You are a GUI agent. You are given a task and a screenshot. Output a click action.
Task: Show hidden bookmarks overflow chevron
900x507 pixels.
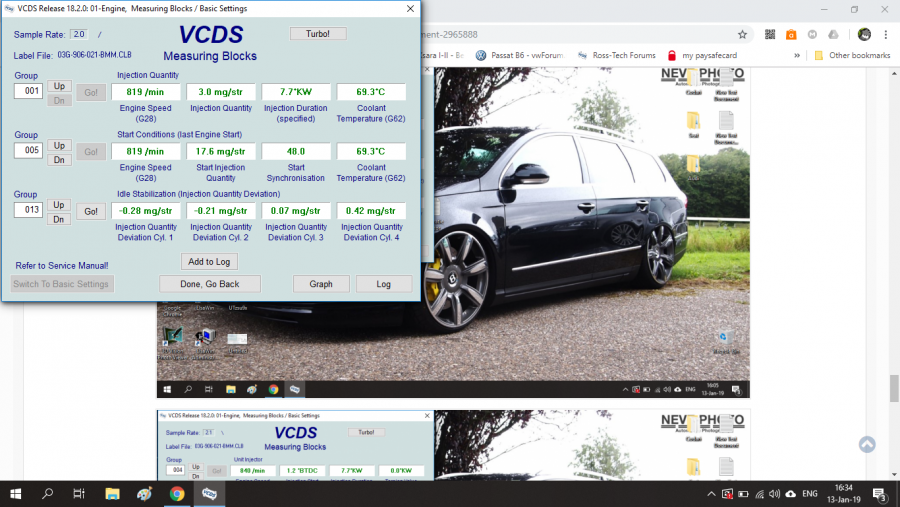(797, 56)
